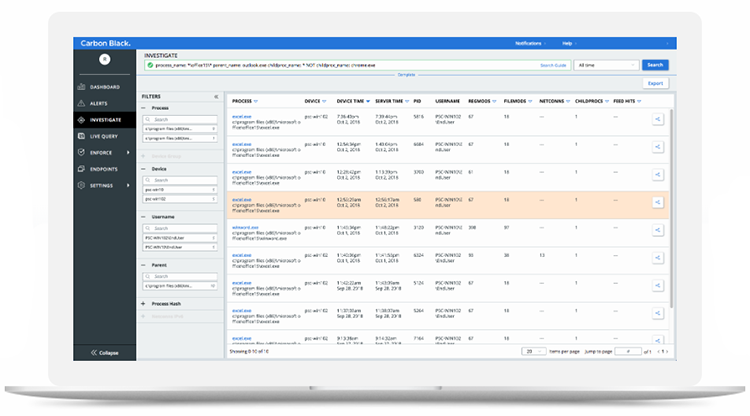Click the Carbon Black logo
The width and height of the screenshot is (750, 416).
coord(105,43)
